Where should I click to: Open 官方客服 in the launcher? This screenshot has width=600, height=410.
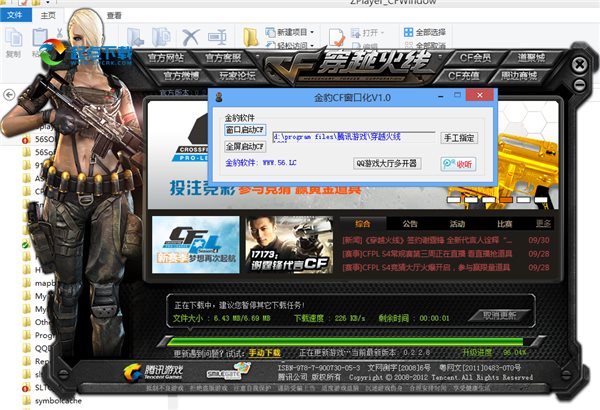223,58
